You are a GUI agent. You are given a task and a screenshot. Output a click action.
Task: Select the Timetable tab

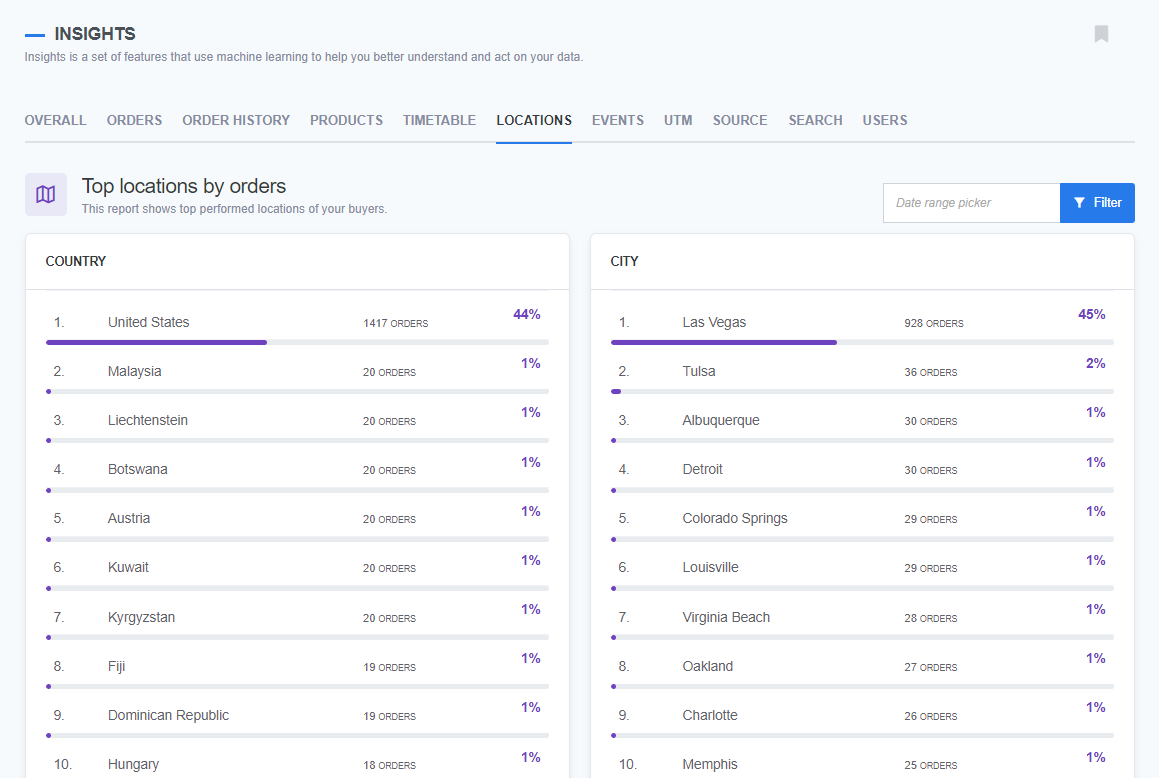click(439, 120)
